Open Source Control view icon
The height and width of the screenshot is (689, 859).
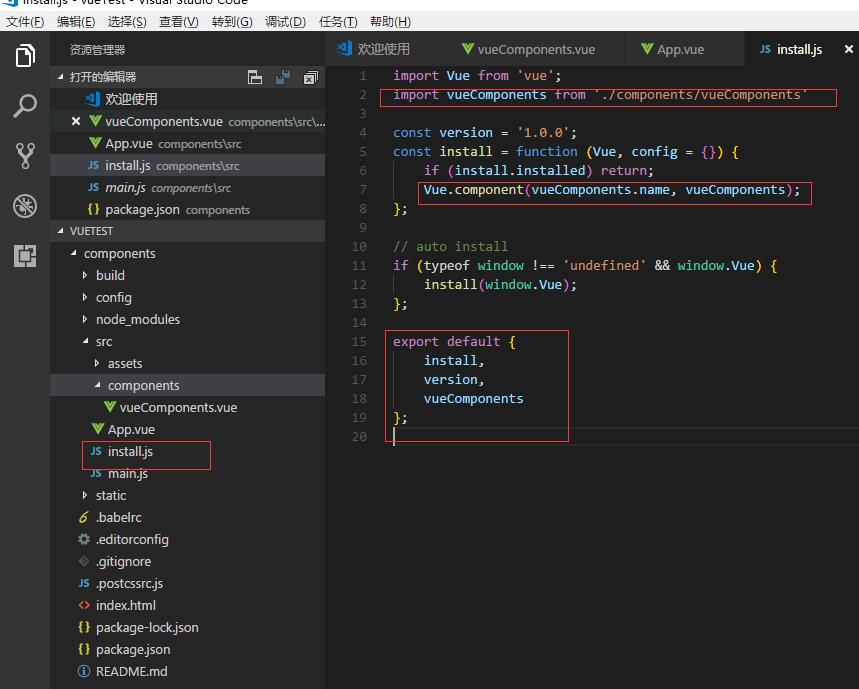click(x=25, y=155)
